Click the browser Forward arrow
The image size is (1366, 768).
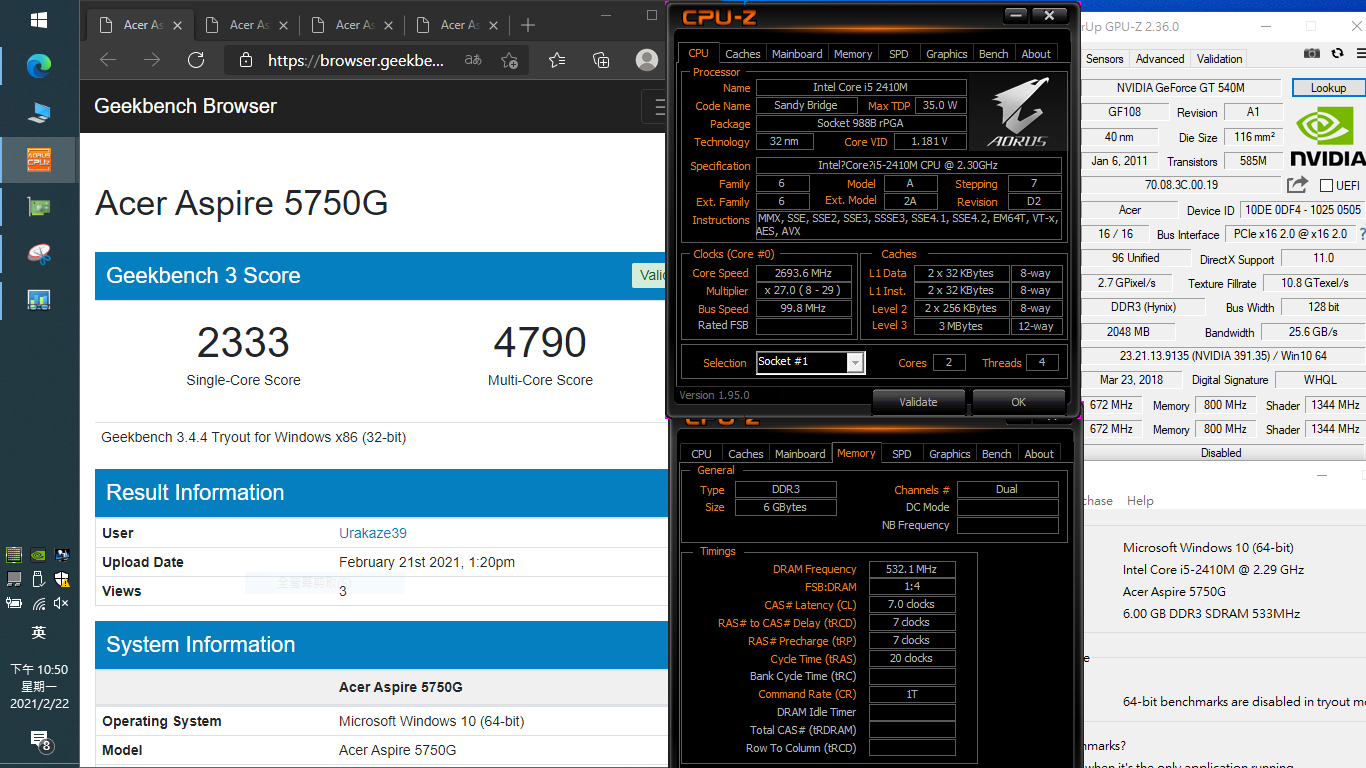pos(152,60)
